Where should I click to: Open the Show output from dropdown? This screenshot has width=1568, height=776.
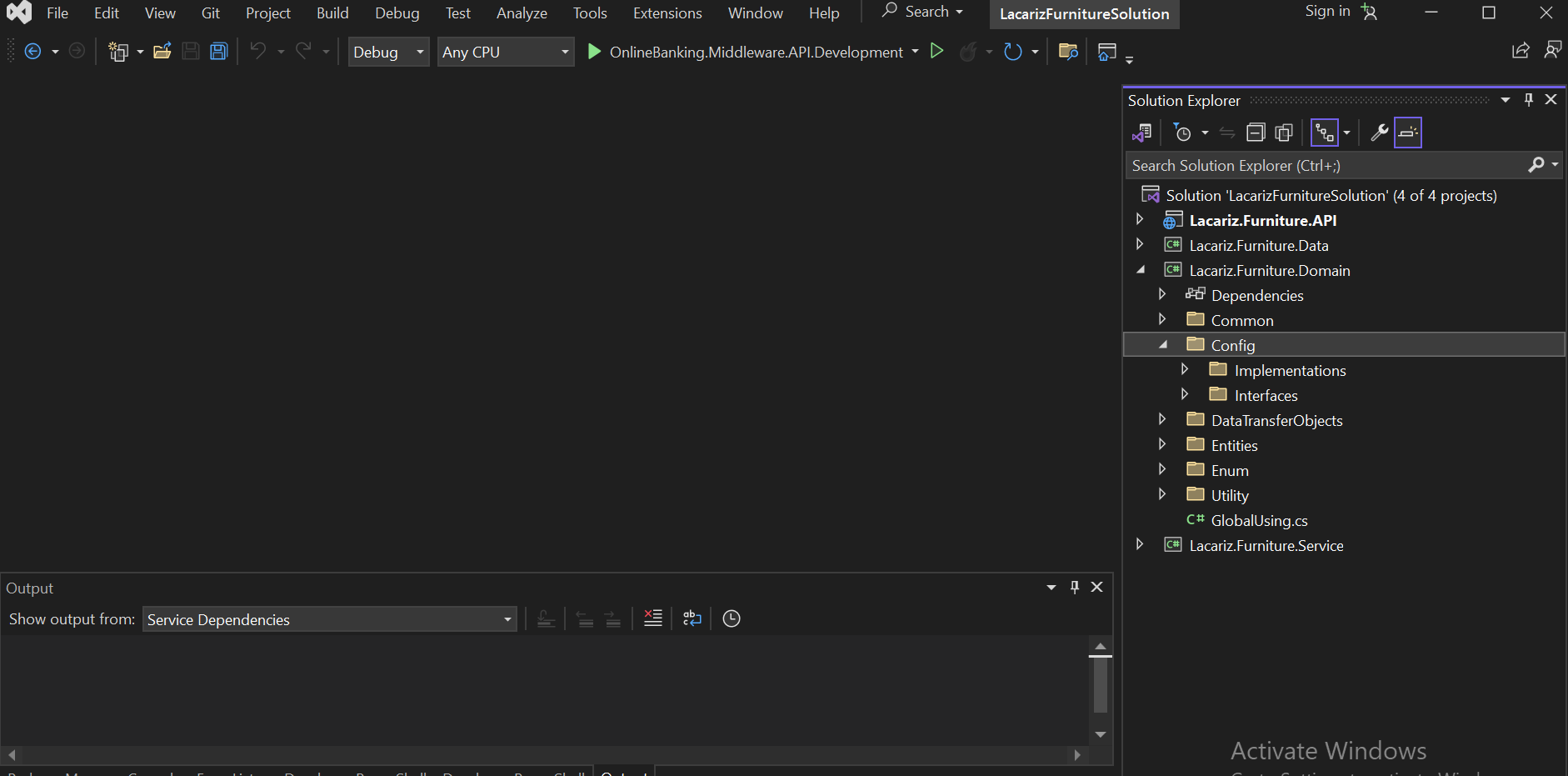pyautogui.click(x=507, y=619)
